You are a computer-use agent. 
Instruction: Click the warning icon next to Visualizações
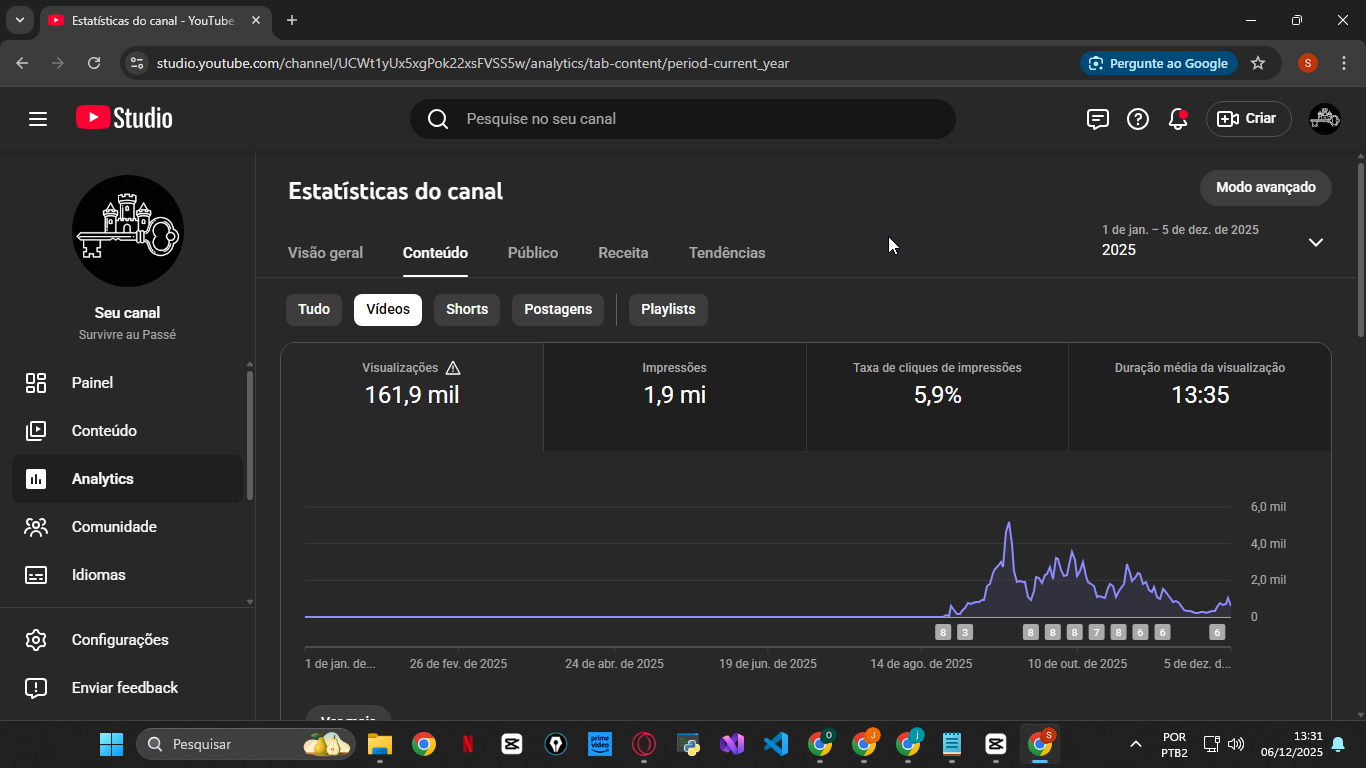[x=453, y=368]
